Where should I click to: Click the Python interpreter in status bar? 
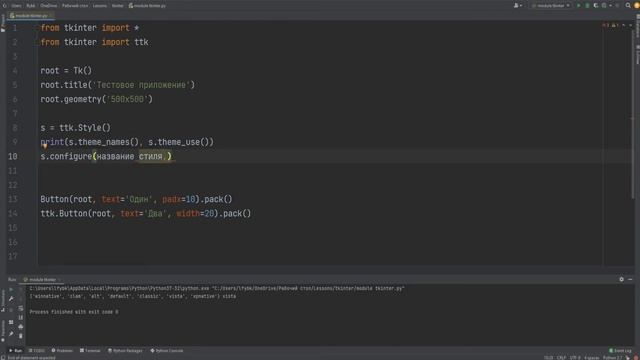(x=613, y=358)
